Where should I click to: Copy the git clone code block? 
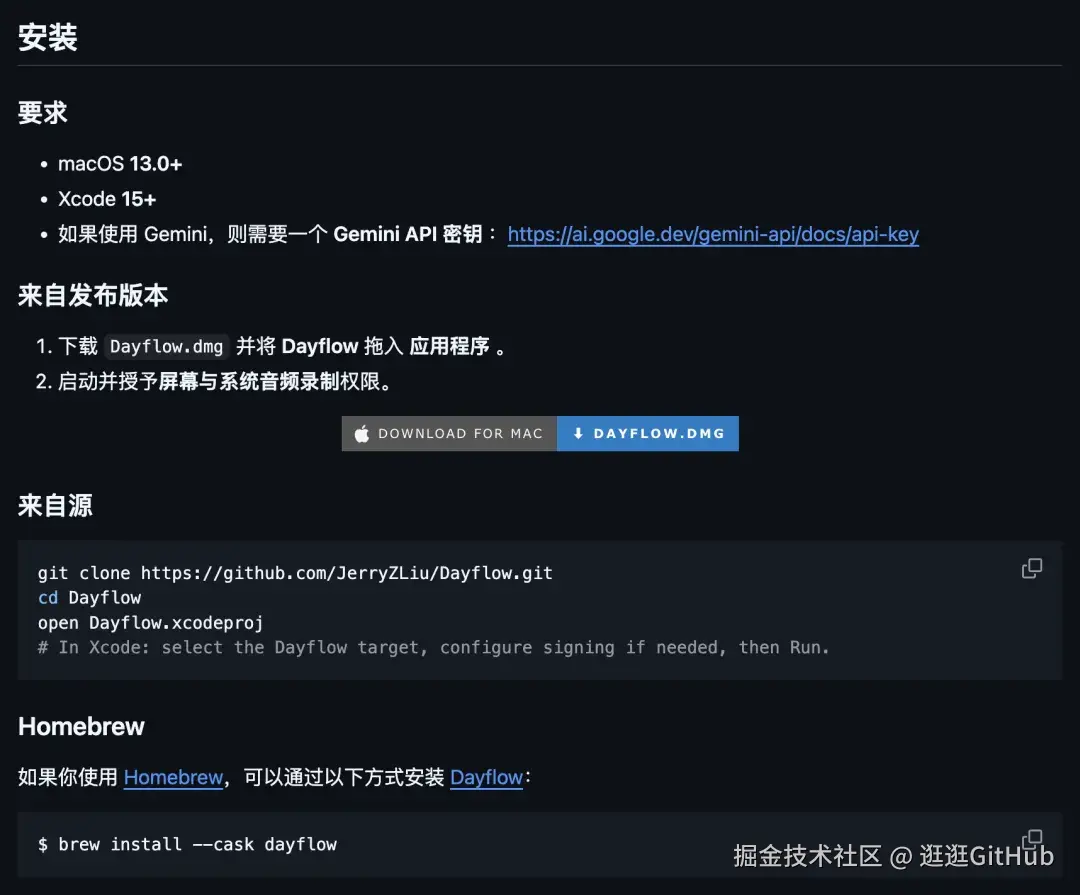tap(1032, 568)
